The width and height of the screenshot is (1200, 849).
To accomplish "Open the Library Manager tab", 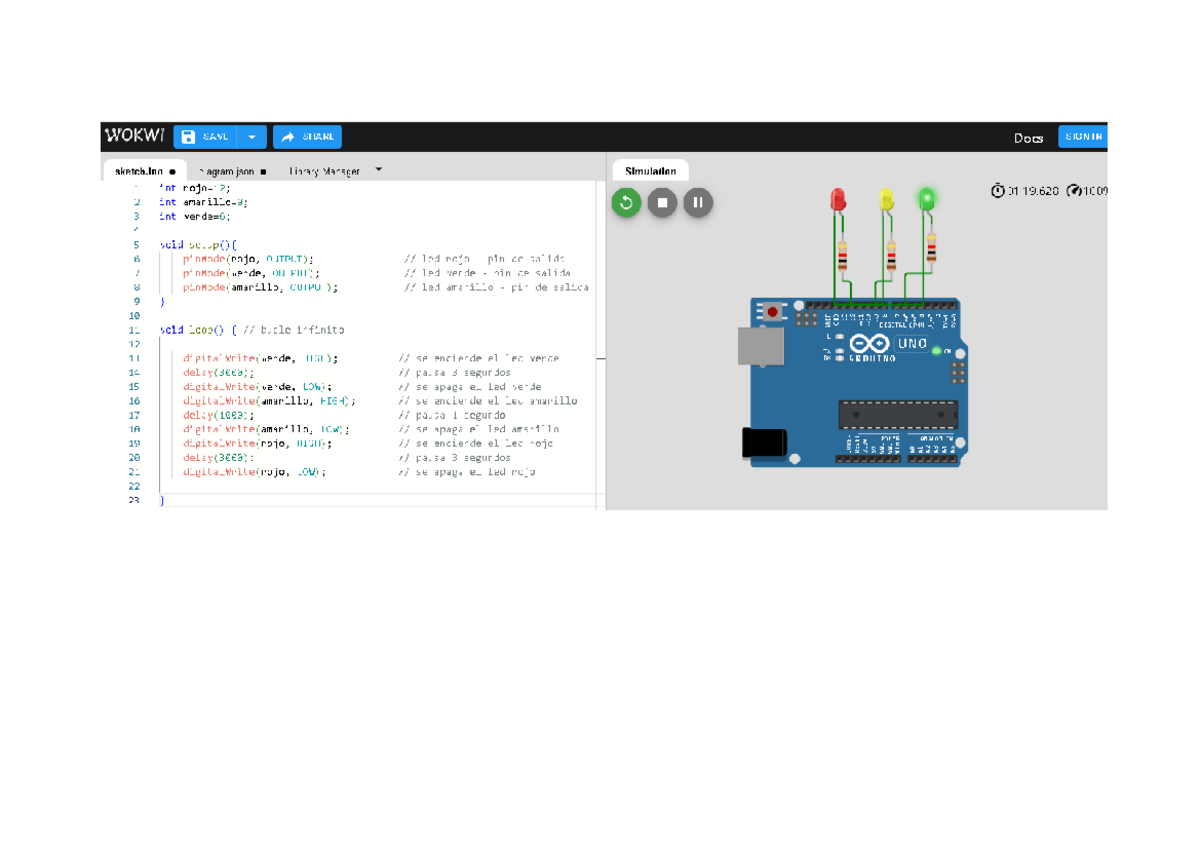I will [324, 172].
